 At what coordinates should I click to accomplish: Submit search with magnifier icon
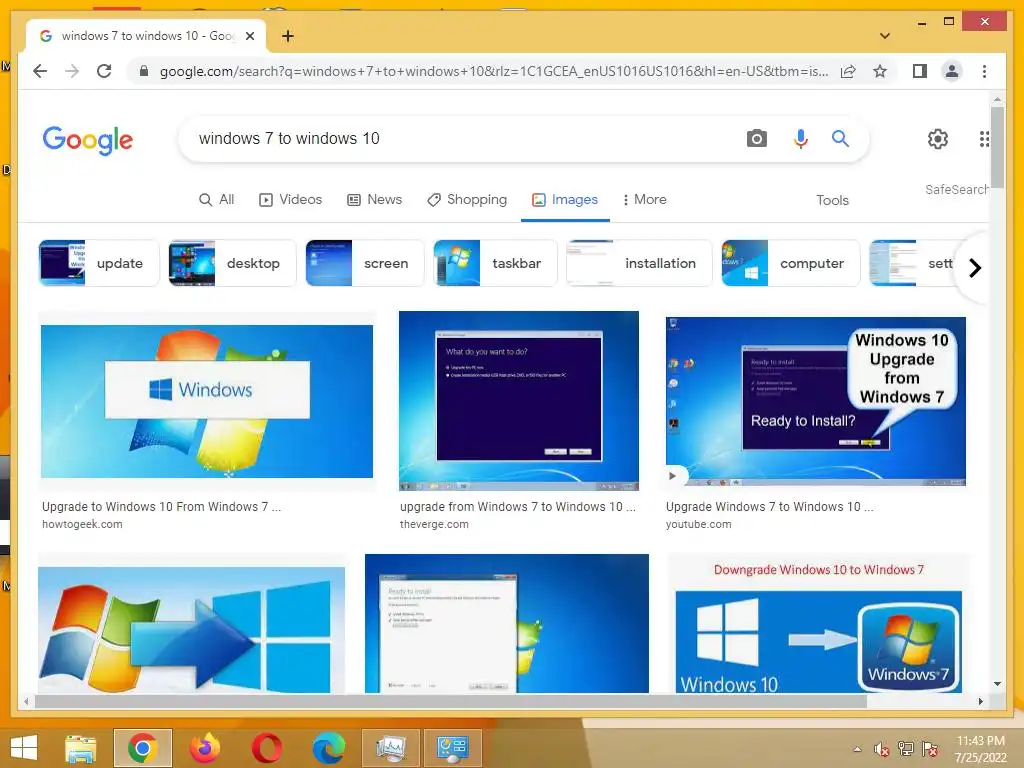[840, 138]
